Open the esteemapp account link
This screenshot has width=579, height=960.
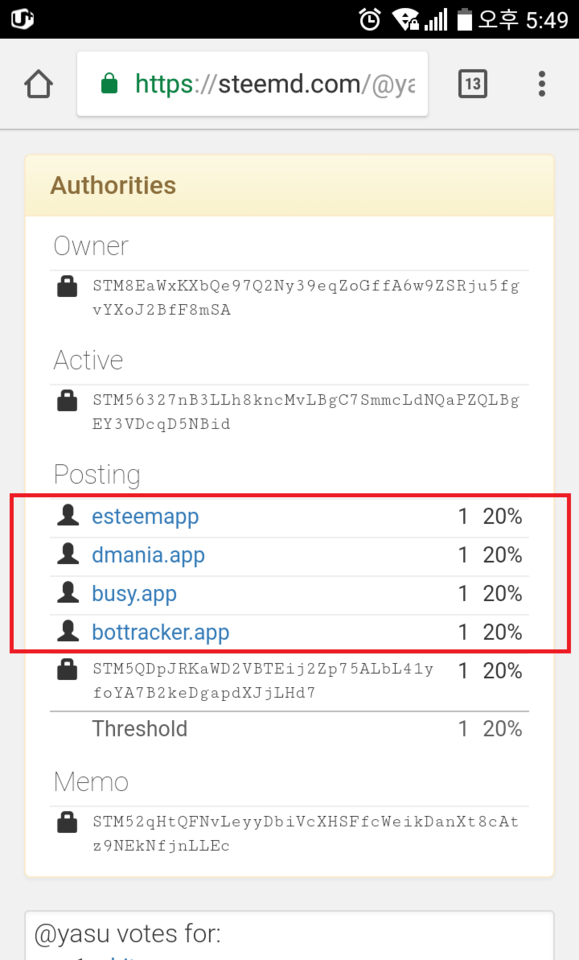coord(145,517)
